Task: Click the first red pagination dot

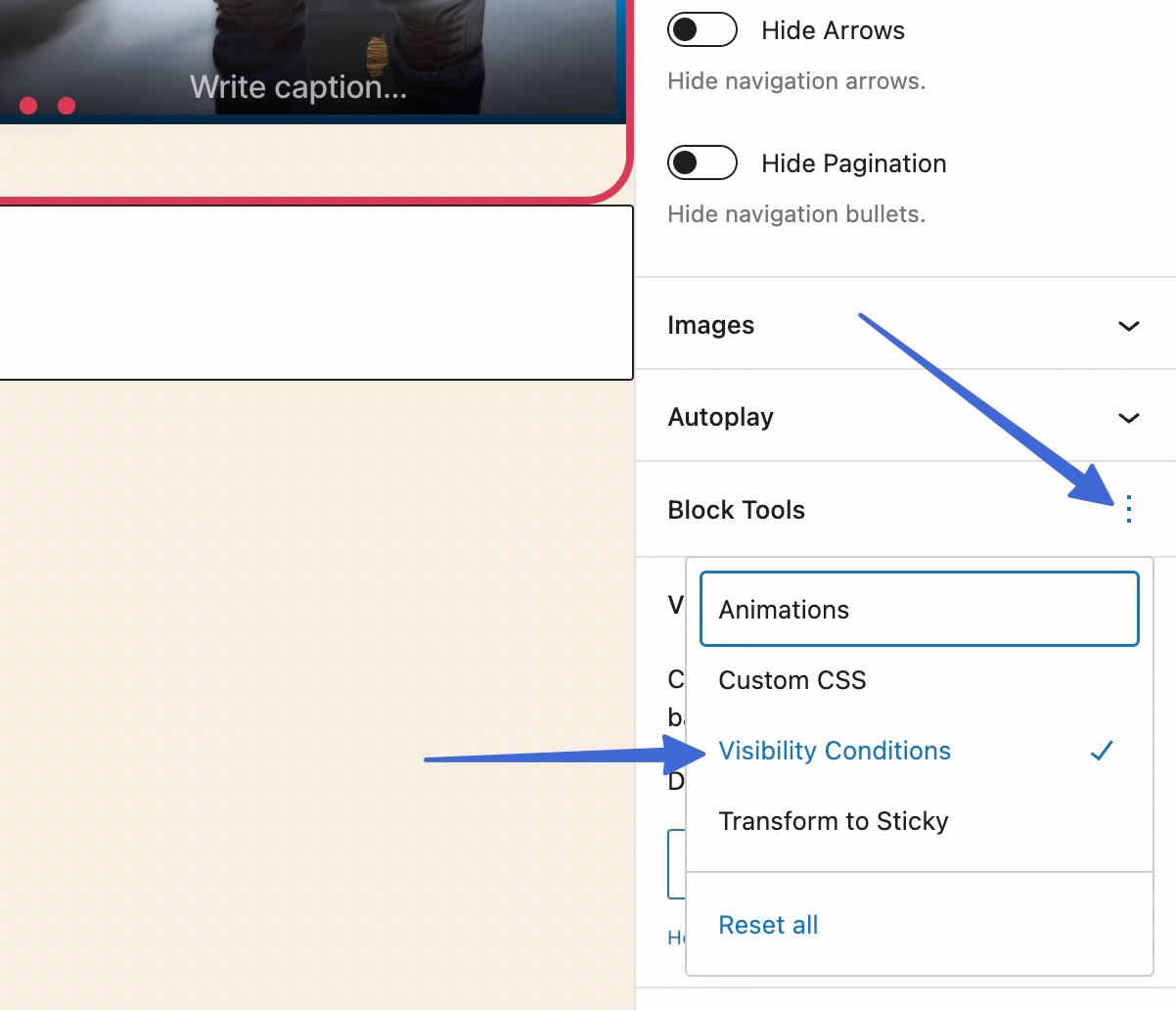Action: click(28, 105)
